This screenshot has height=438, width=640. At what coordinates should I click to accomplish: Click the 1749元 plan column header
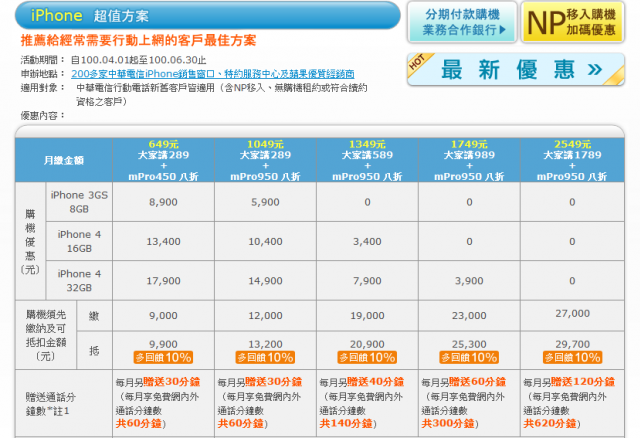point(469,160)
